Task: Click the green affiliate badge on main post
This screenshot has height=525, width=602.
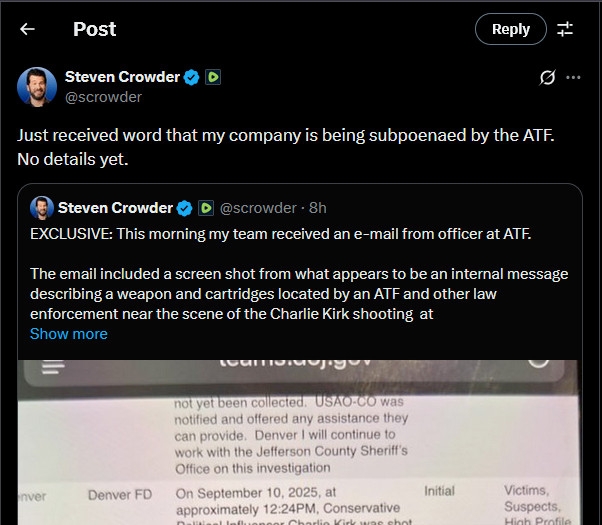Action: [x=213, y=77]
